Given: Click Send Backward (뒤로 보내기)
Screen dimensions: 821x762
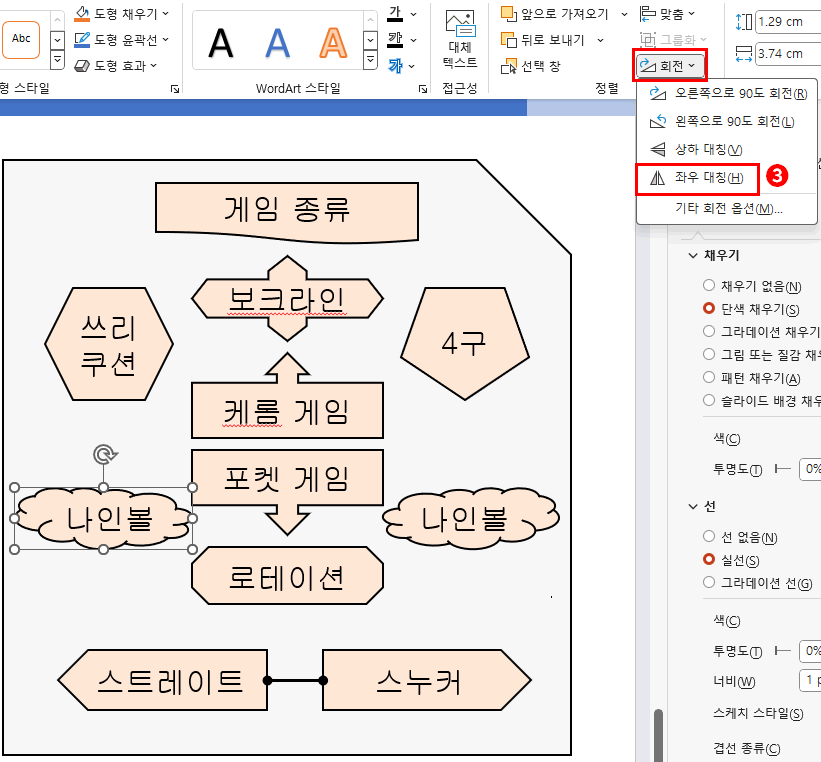Looking at the screenshot, I should [542, 40].
